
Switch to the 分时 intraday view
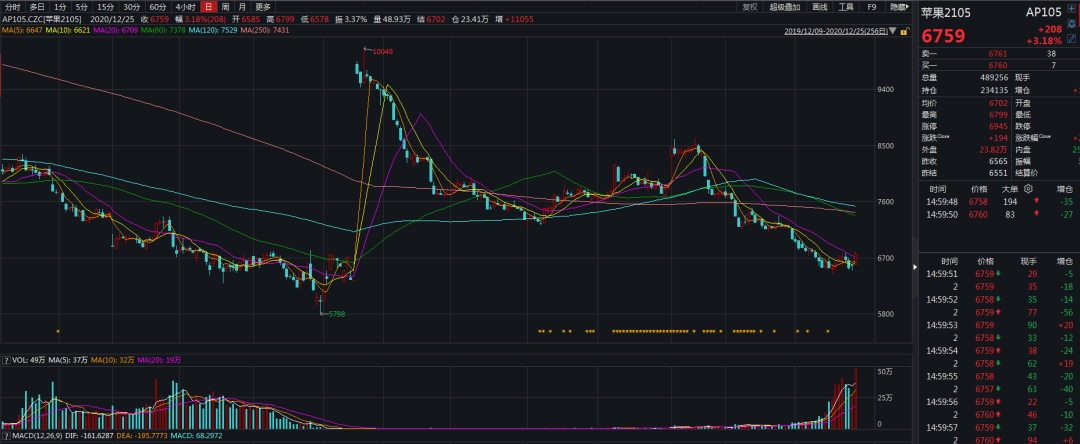click(x=12, y=7)
